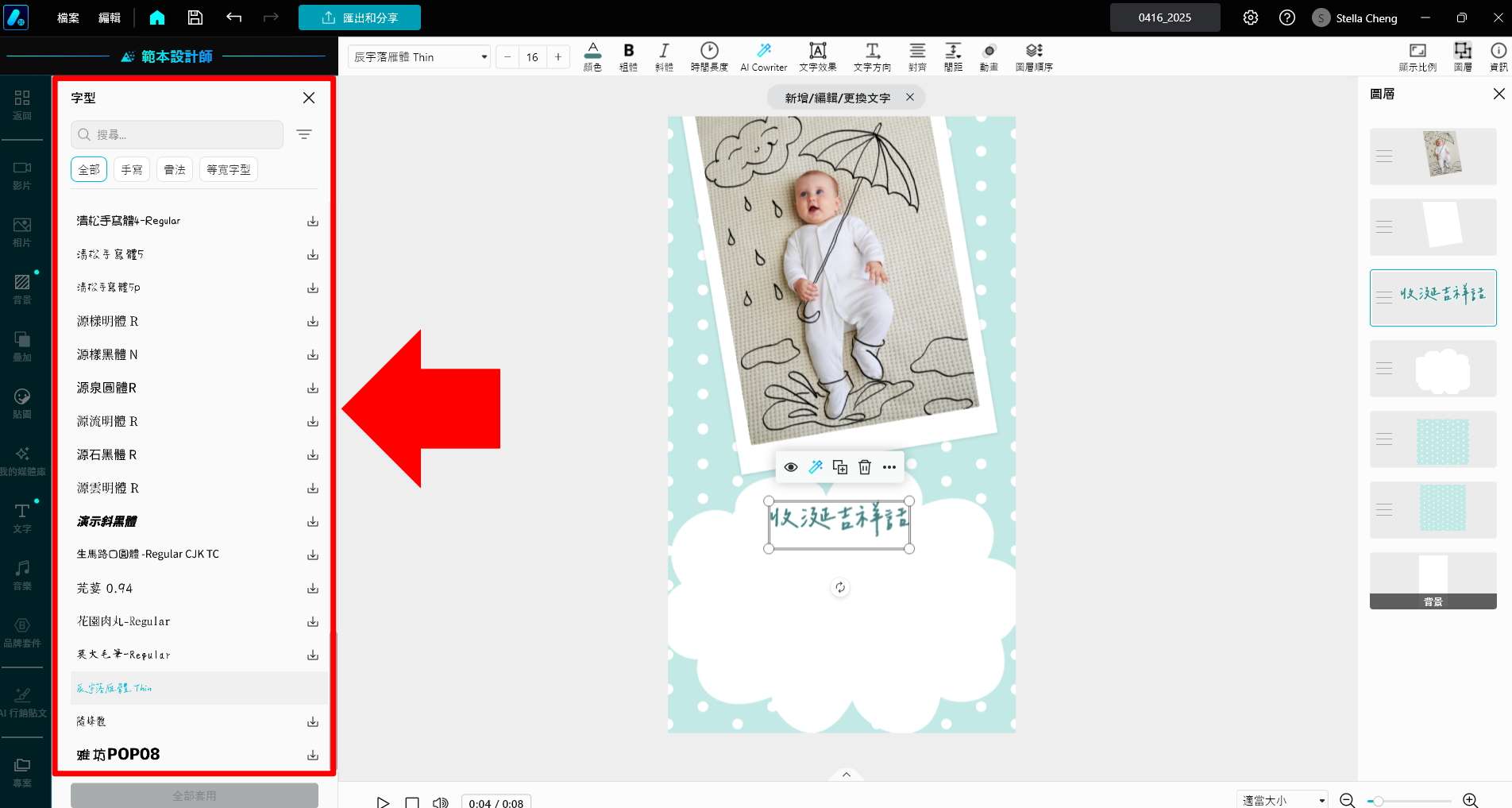This screenshot has height=808, width=1512.
Task: Undo the last action
Action: [233, 17]
